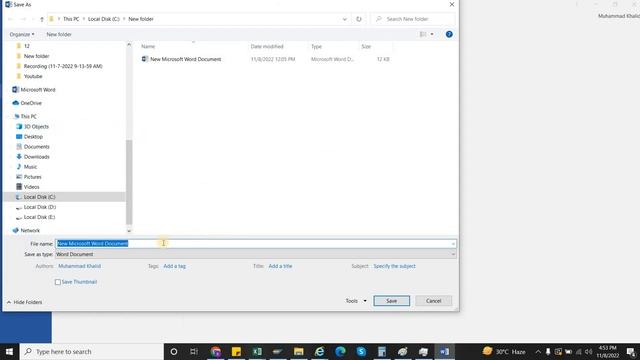Select Microsoft Word in the sidebar
640x360 pixels.
pyautogui.click(x=38, y=90)
